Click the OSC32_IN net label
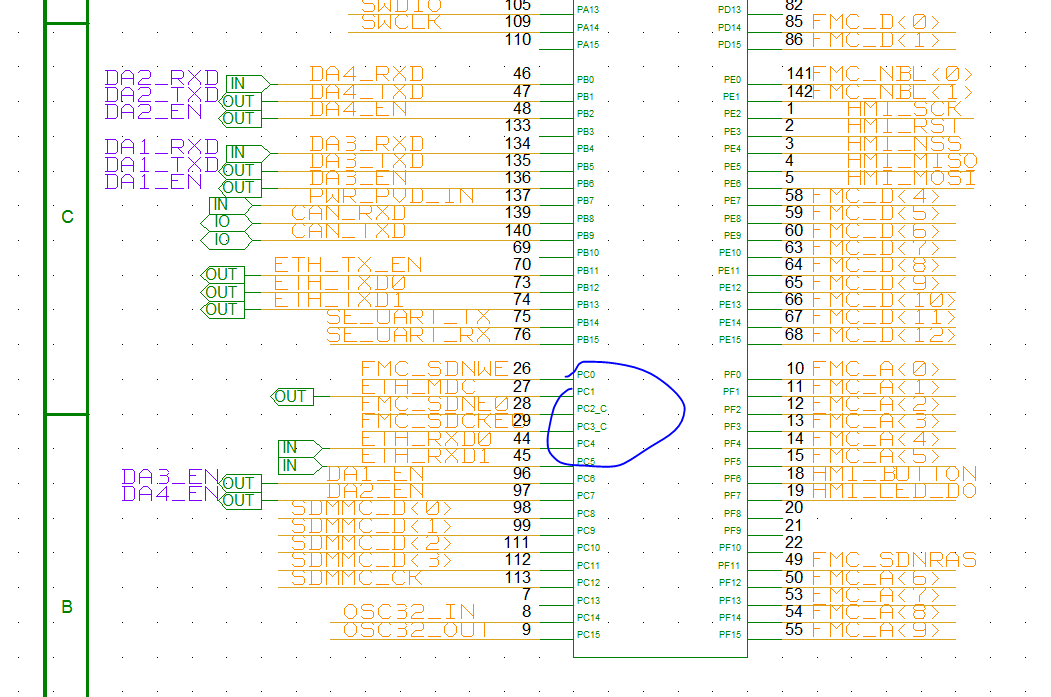 [x=409, y=612]
